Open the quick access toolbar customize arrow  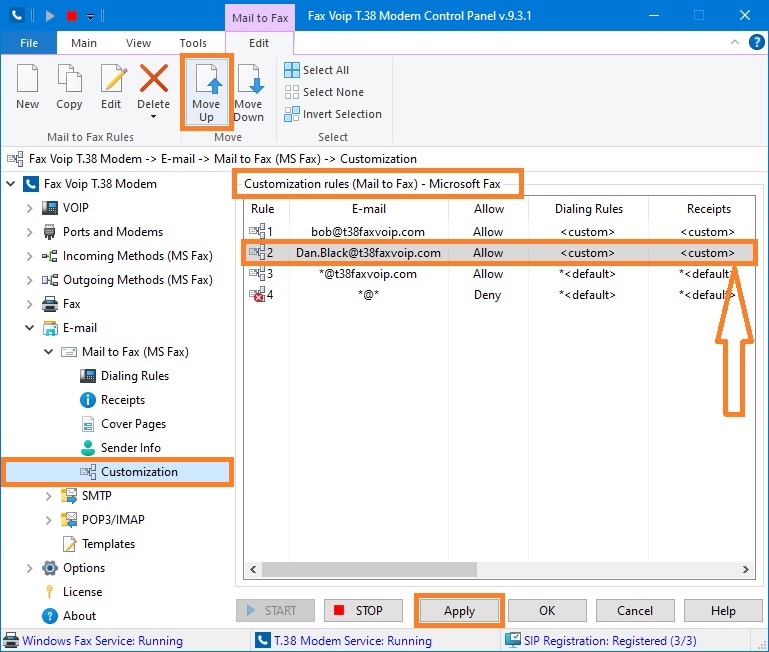[90, 17]
